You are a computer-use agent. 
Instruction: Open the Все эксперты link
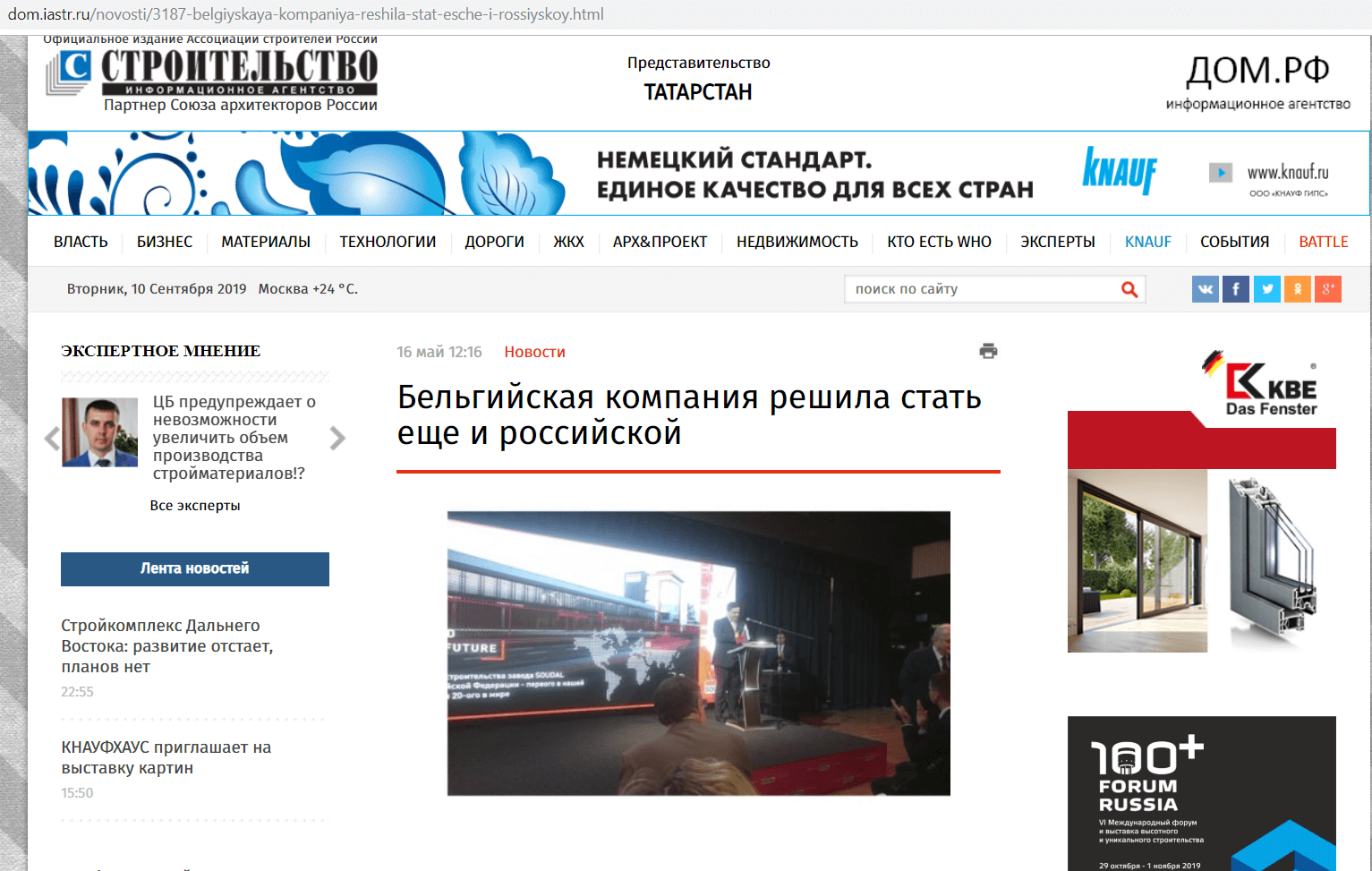click(195, 506)
